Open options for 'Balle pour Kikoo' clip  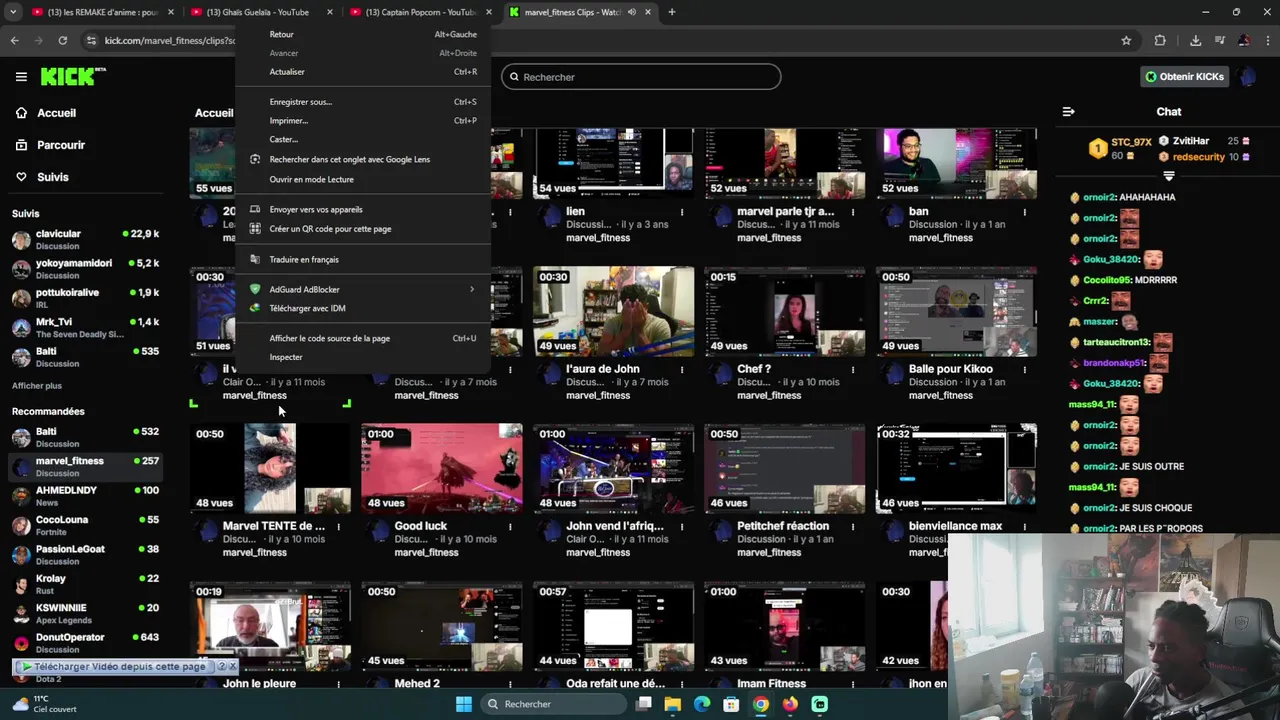[1025, 369]
